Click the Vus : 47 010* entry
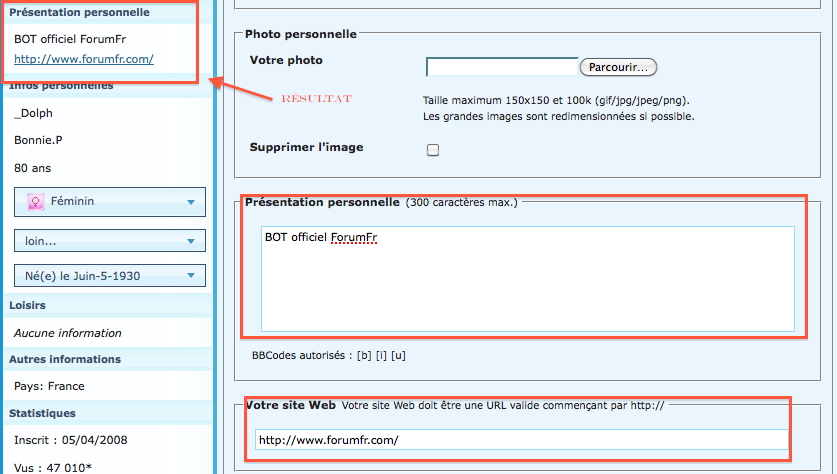This screenshot has height=474, width=837. coord(53,468)
